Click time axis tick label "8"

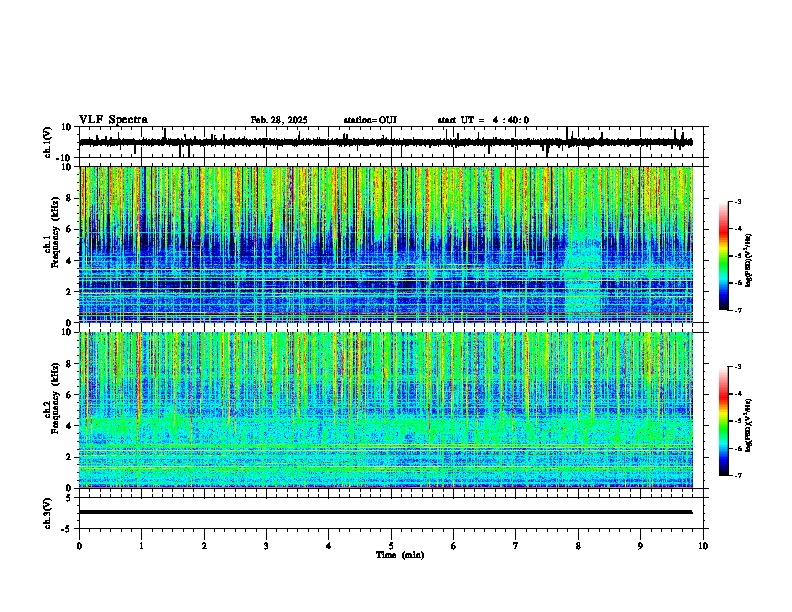(x=578, y=546)
